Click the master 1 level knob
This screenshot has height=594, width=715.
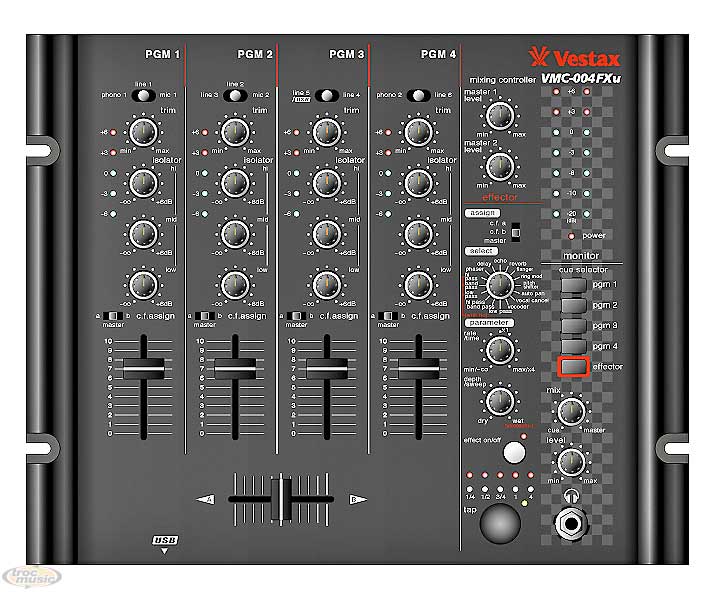(x=500, y=115)
